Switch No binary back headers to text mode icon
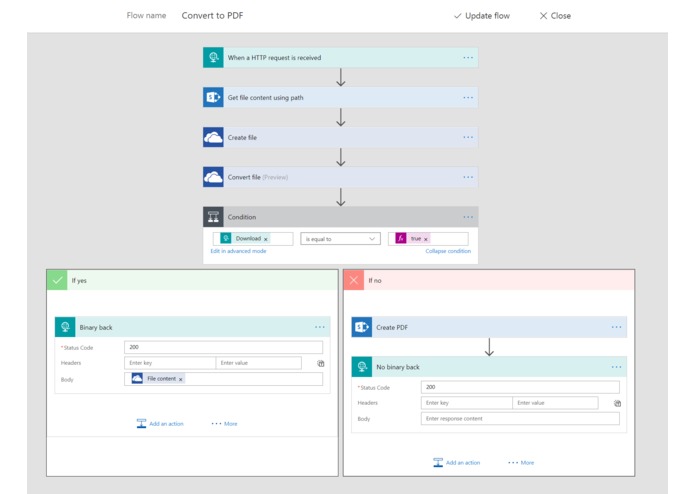The height and width of the screenshot is (494, 695). point(617,403)
